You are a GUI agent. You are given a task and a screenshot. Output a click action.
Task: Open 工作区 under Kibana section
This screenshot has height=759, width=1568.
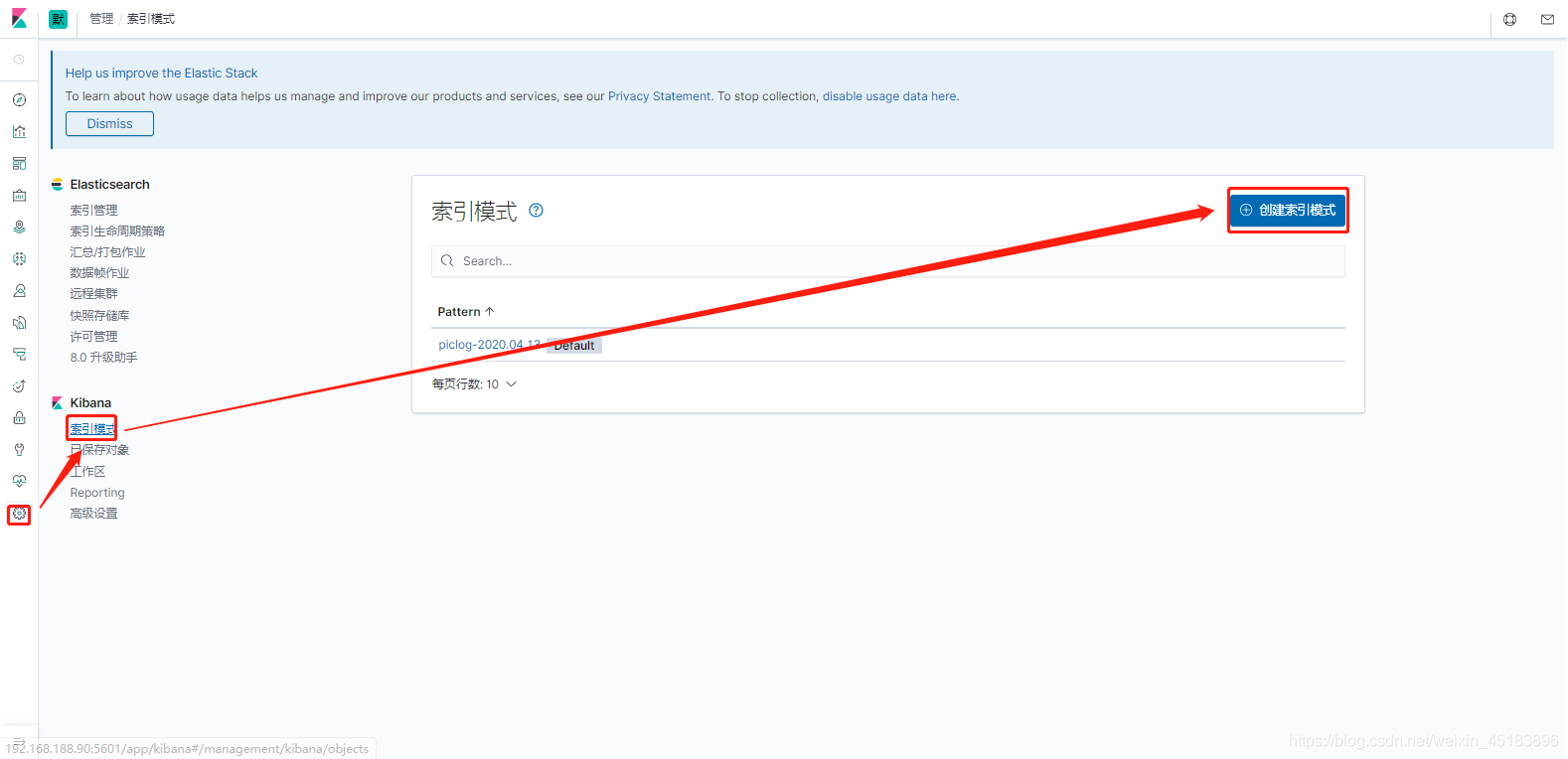(x=87, y=472)
